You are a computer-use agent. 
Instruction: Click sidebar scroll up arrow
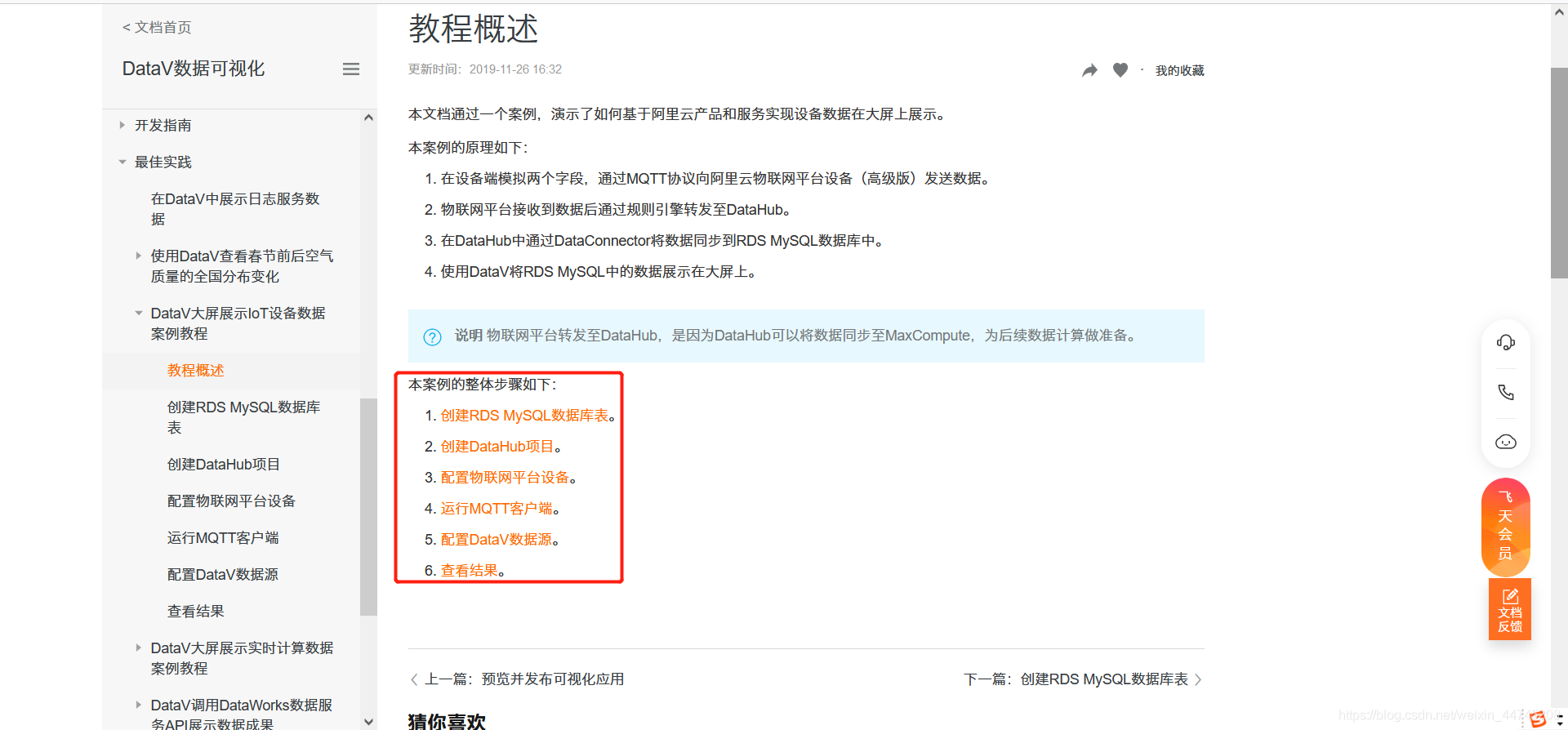368,118
